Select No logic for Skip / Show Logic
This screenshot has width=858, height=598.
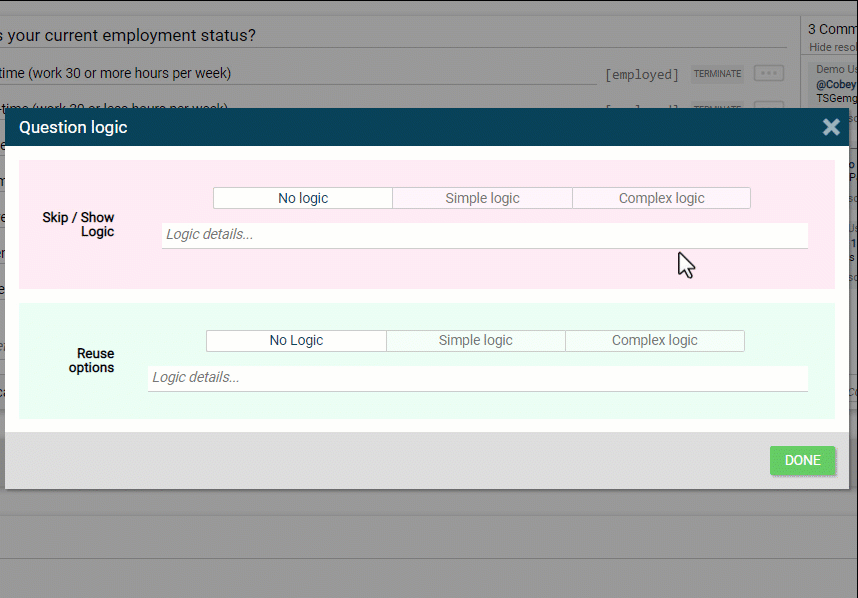(303, 198)
